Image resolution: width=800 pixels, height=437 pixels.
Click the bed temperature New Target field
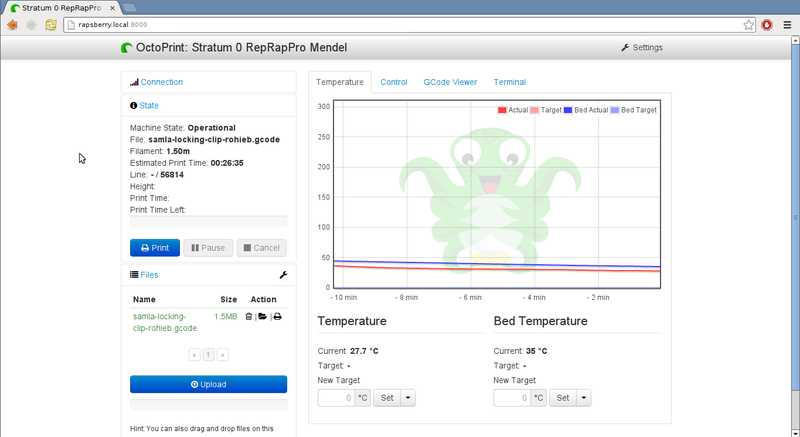coord(511,397)
